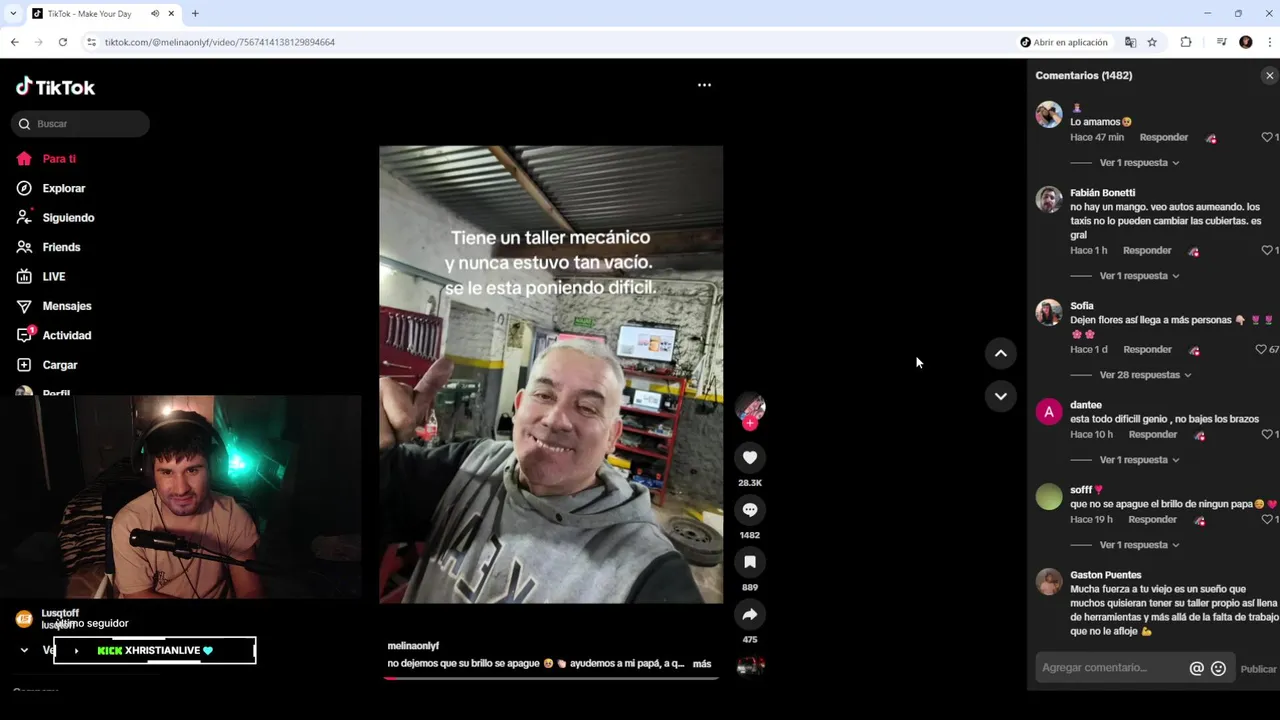Like the Lo amamos comment

tap(1266, 137)
